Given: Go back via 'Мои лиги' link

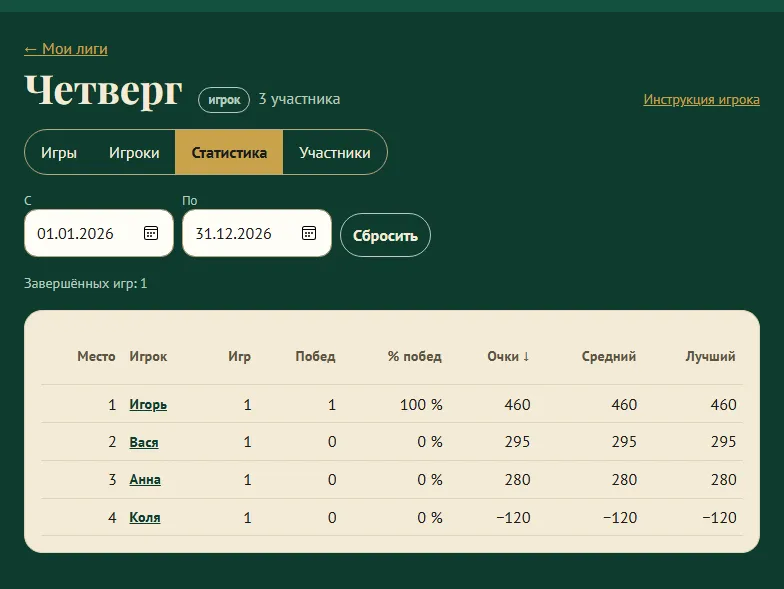Looking at the screenshot, I should pos(66,49).
